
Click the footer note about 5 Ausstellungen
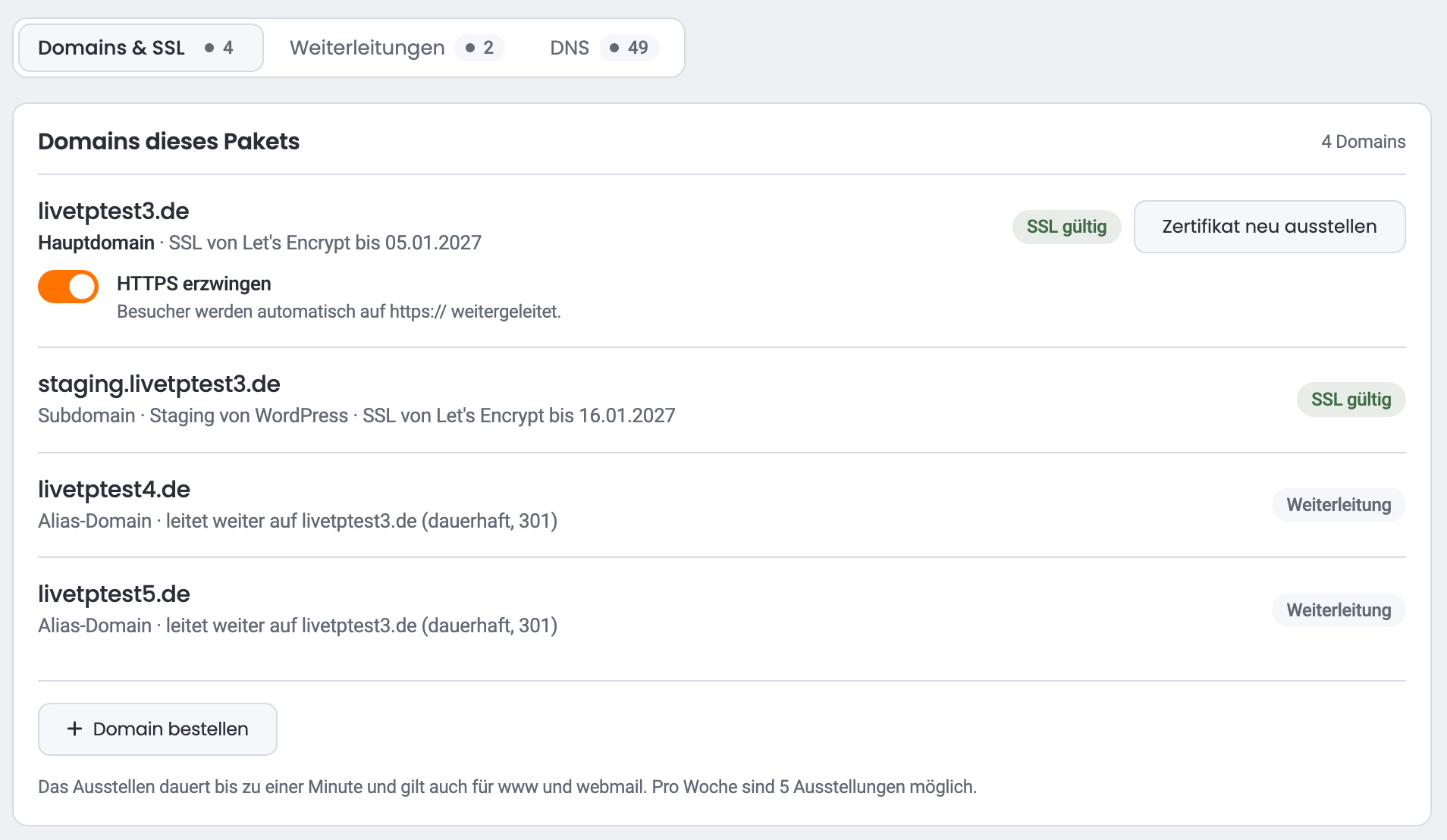pyautogui.click(x=507, y=787)
